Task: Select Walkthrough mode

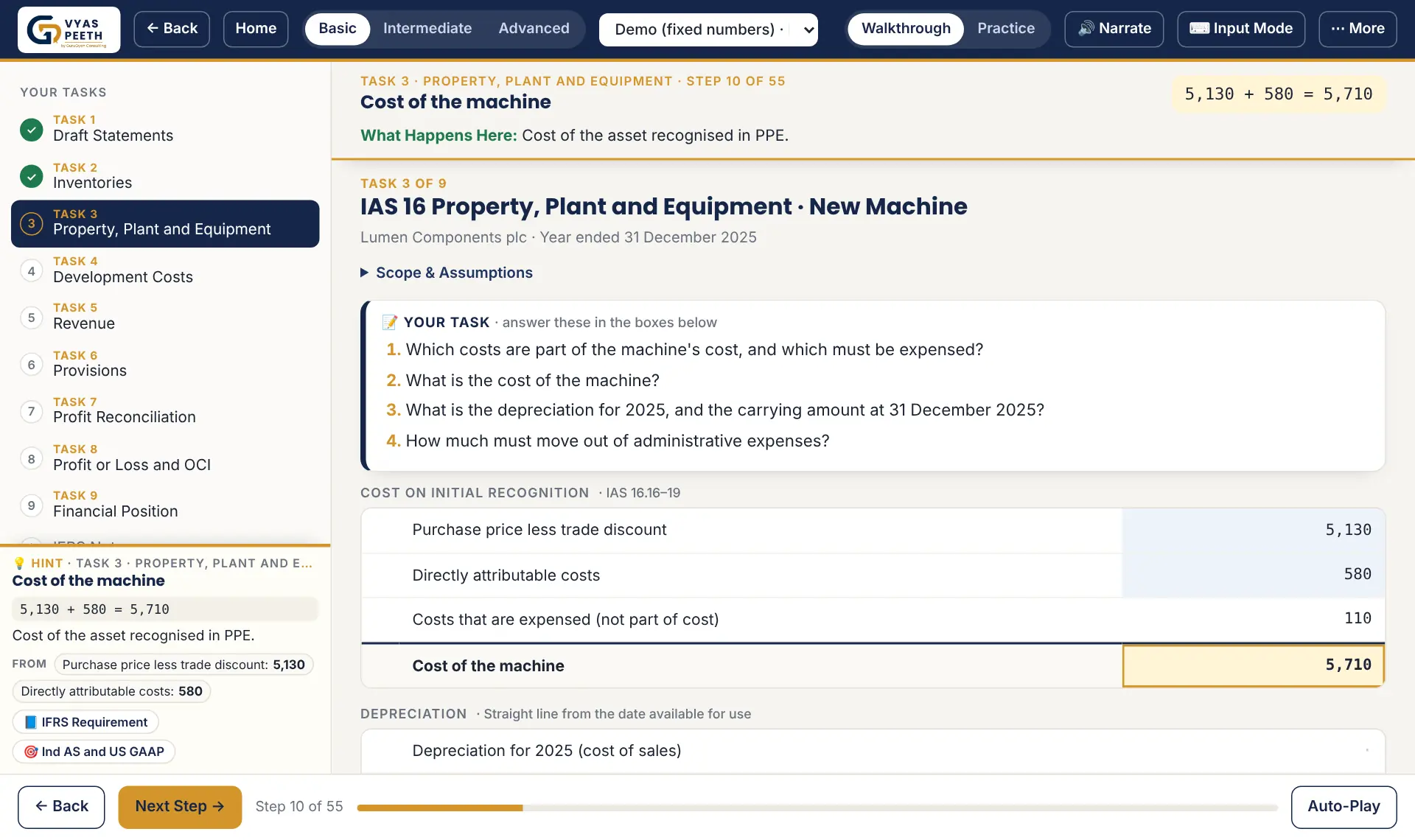Action: tap(906, 29)
